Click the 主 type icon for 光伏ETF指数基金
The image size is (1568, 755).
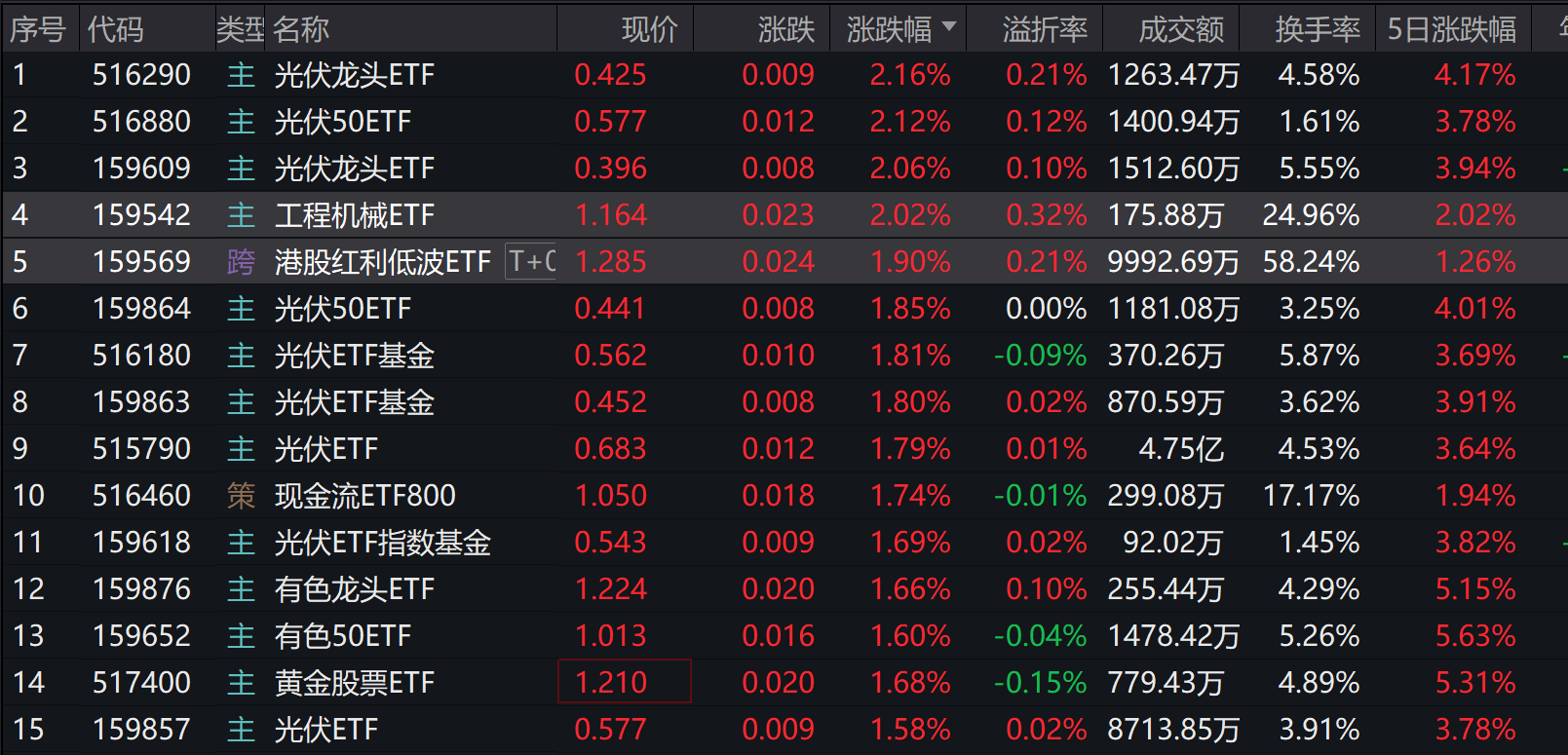[241, 543]
